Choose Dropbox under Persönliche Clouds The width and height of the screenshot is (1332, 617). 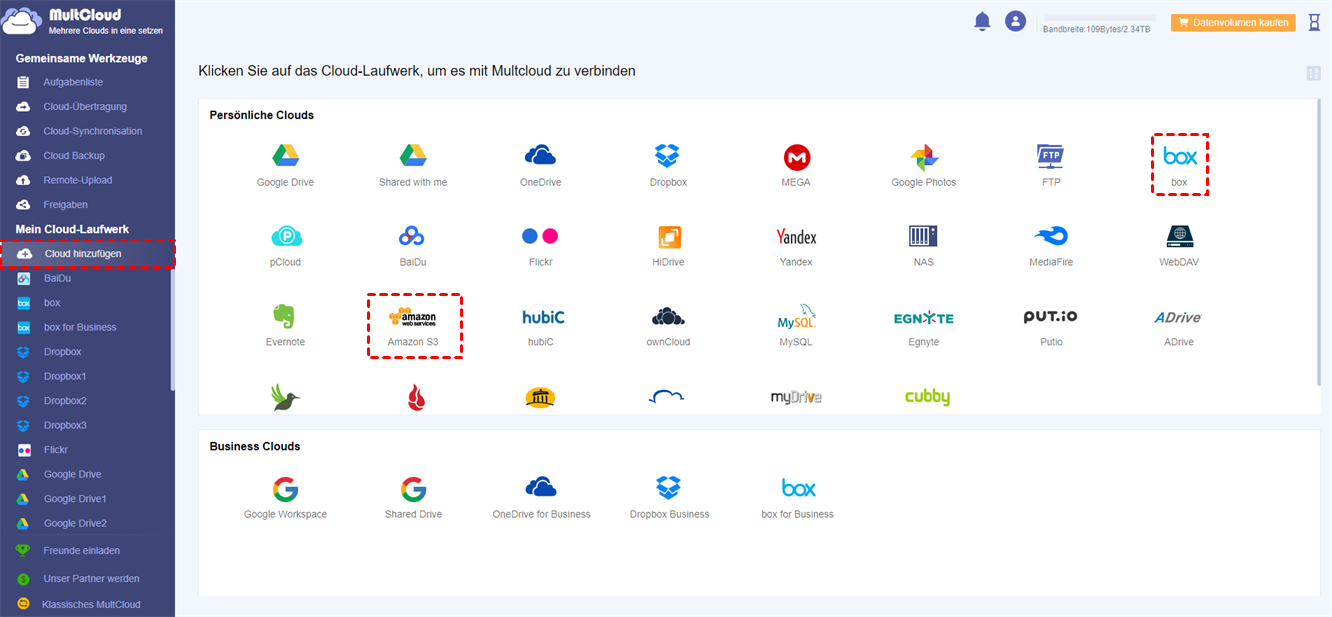tap(667, 165)
